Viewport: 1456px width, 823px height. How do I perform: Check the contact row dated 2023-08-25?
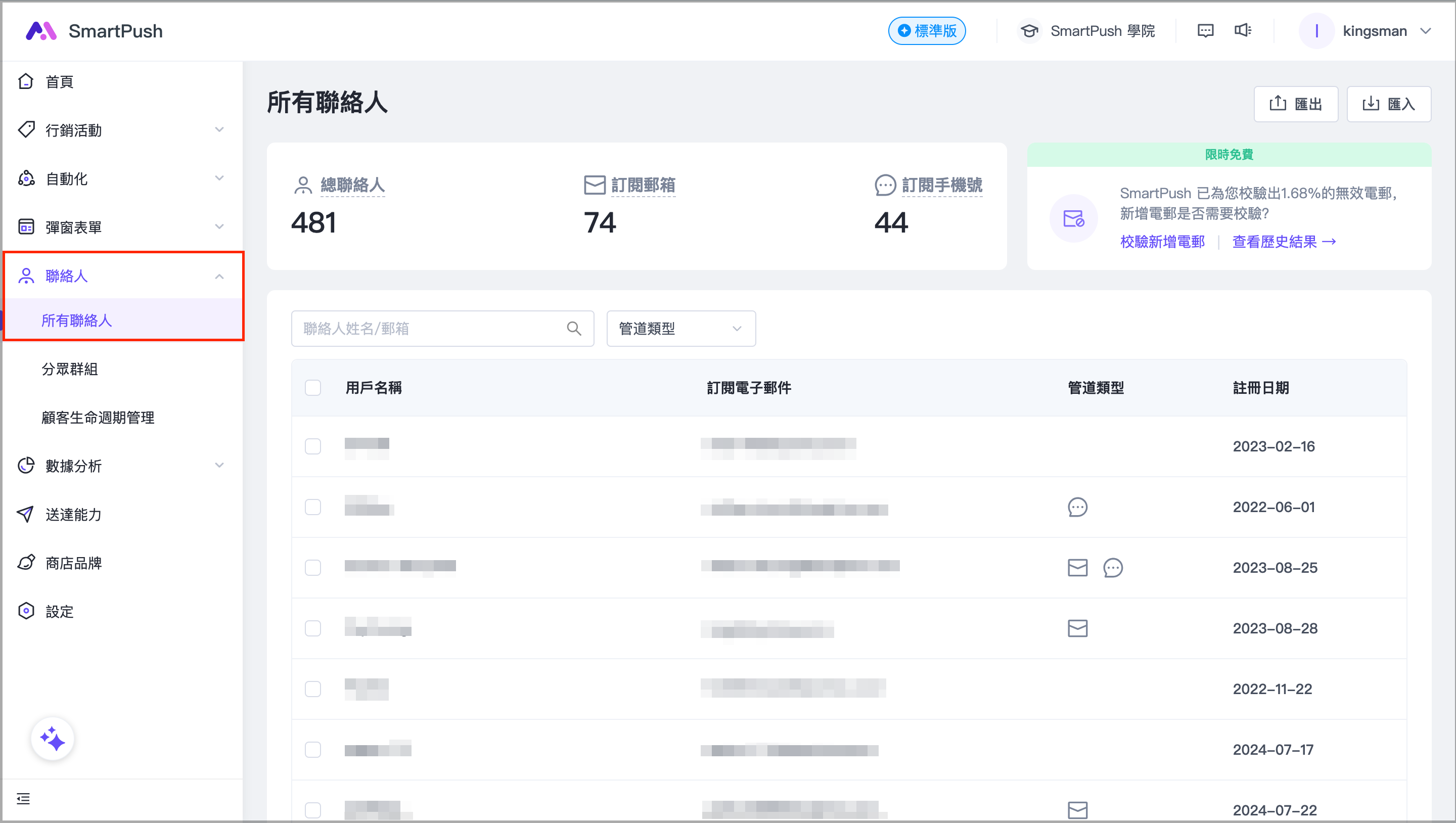tap(312, 568)
